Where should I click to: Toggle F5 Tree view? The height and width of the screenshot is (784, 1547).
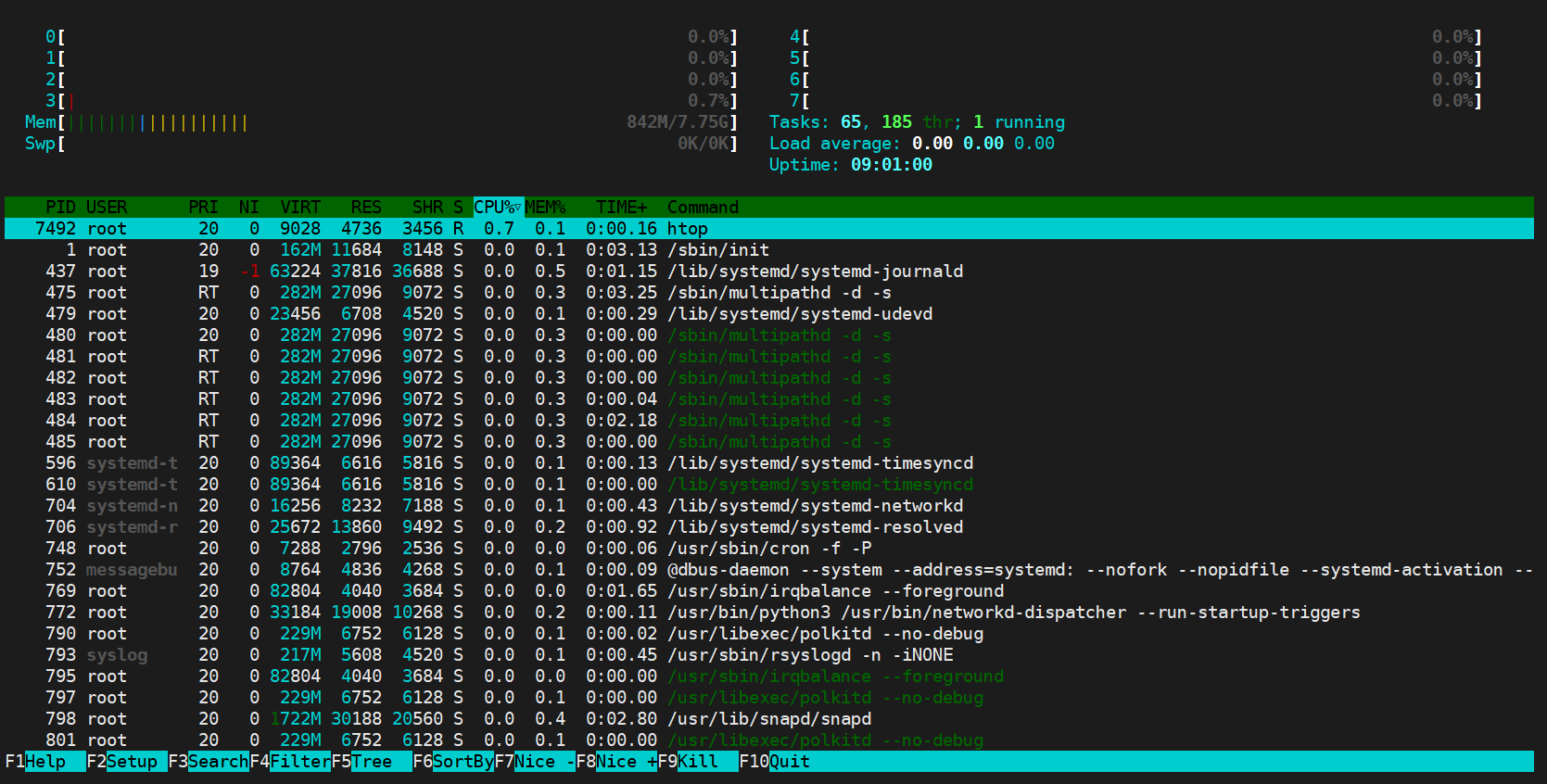point(372,762)
